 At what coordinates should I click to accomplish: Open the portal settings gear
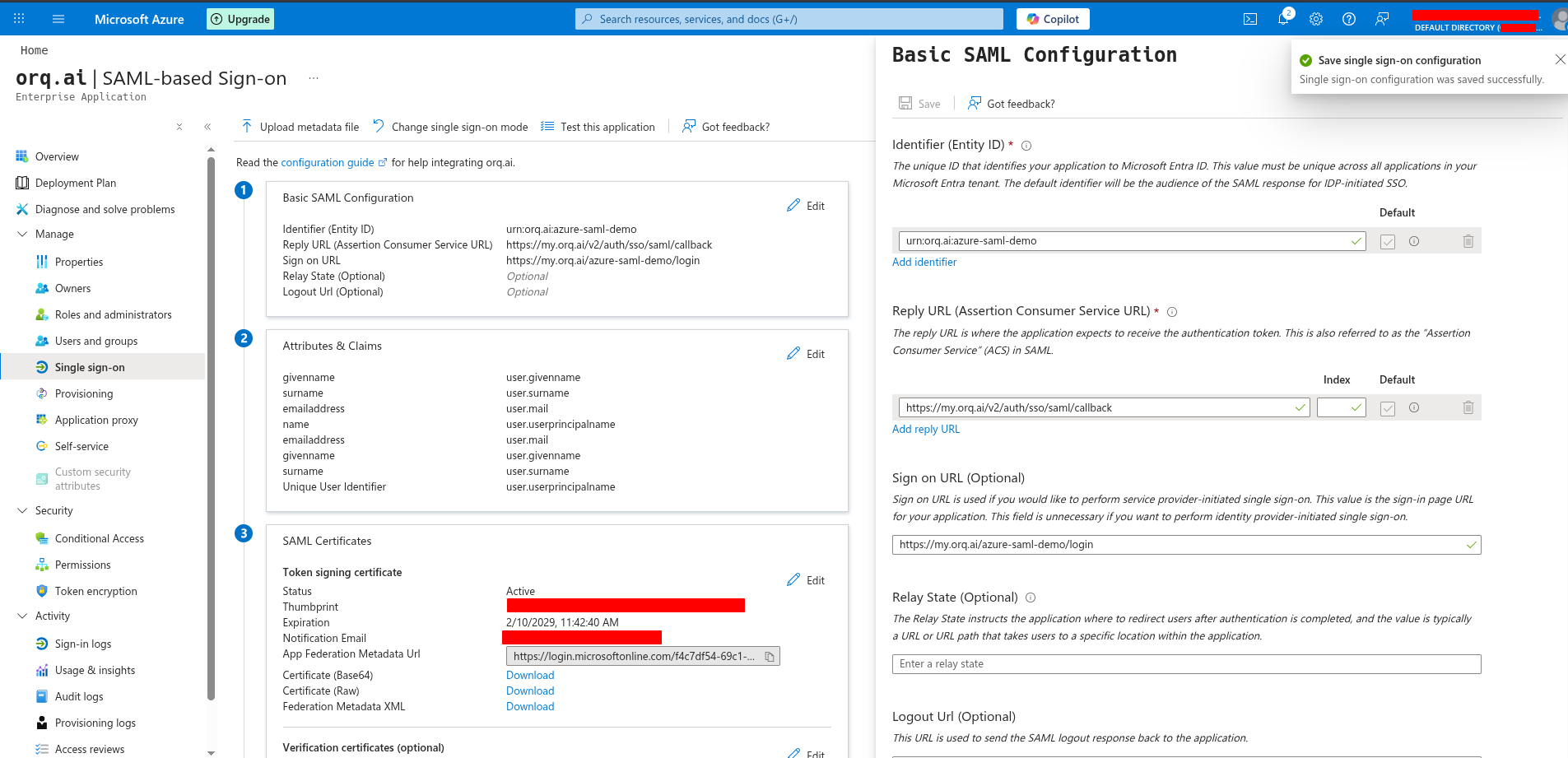click(x=1315, y=18)
